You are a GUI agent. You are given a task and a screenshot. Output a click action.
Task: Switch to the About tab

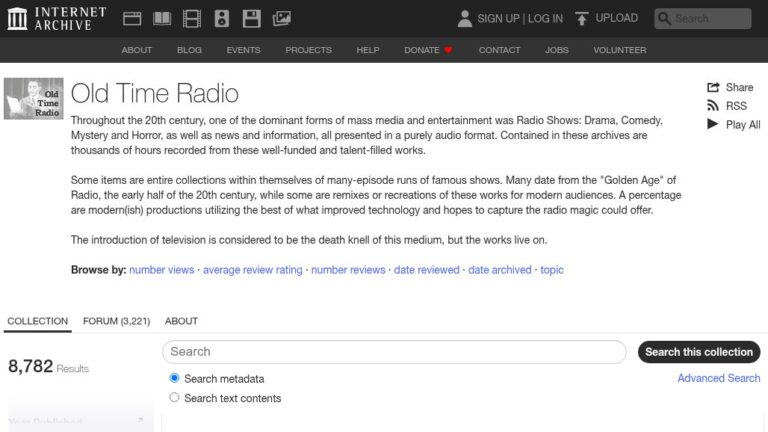point(181,321)
